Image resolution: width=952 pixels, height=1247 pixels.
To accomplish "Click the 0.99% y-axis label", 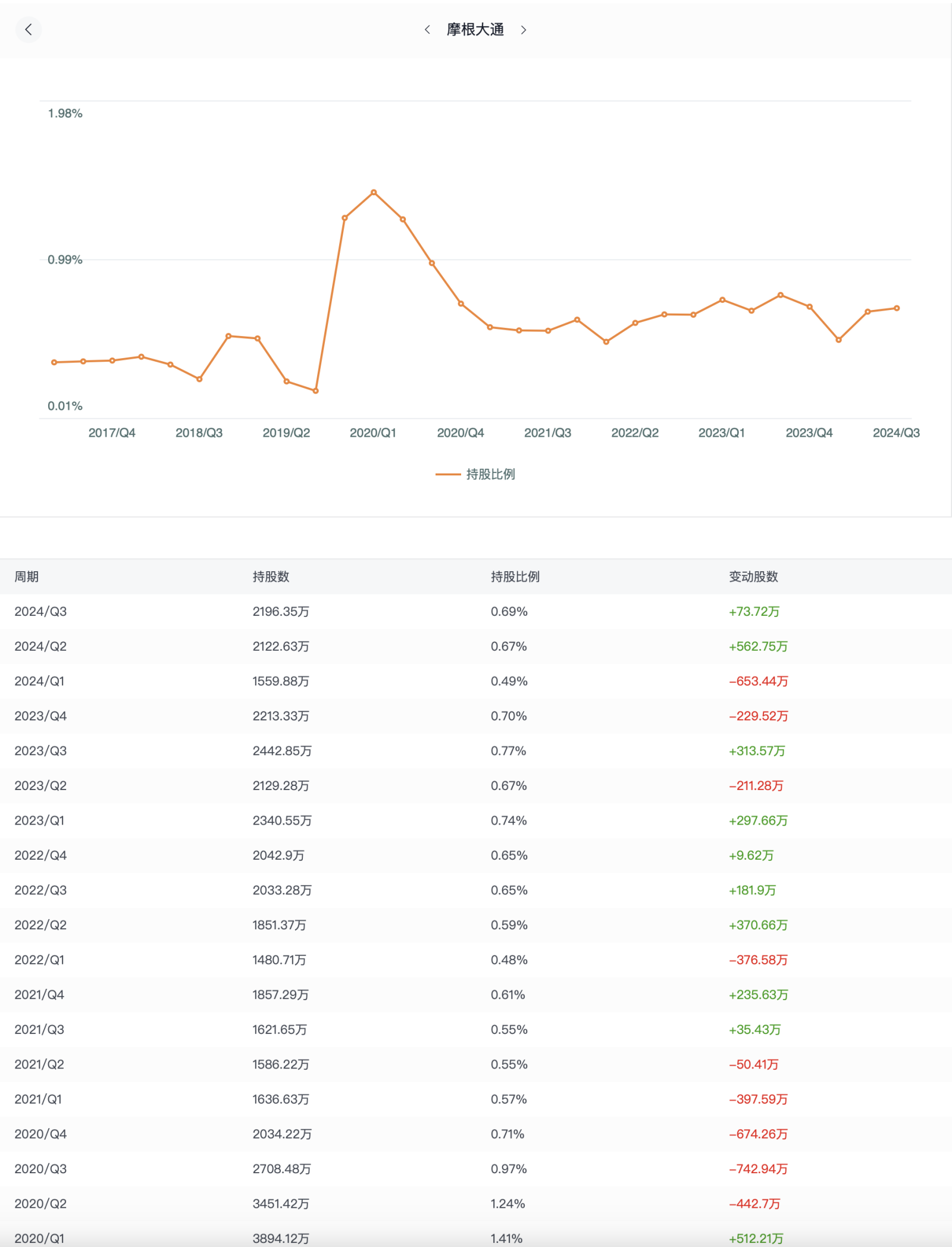I will tap(65, 259).
